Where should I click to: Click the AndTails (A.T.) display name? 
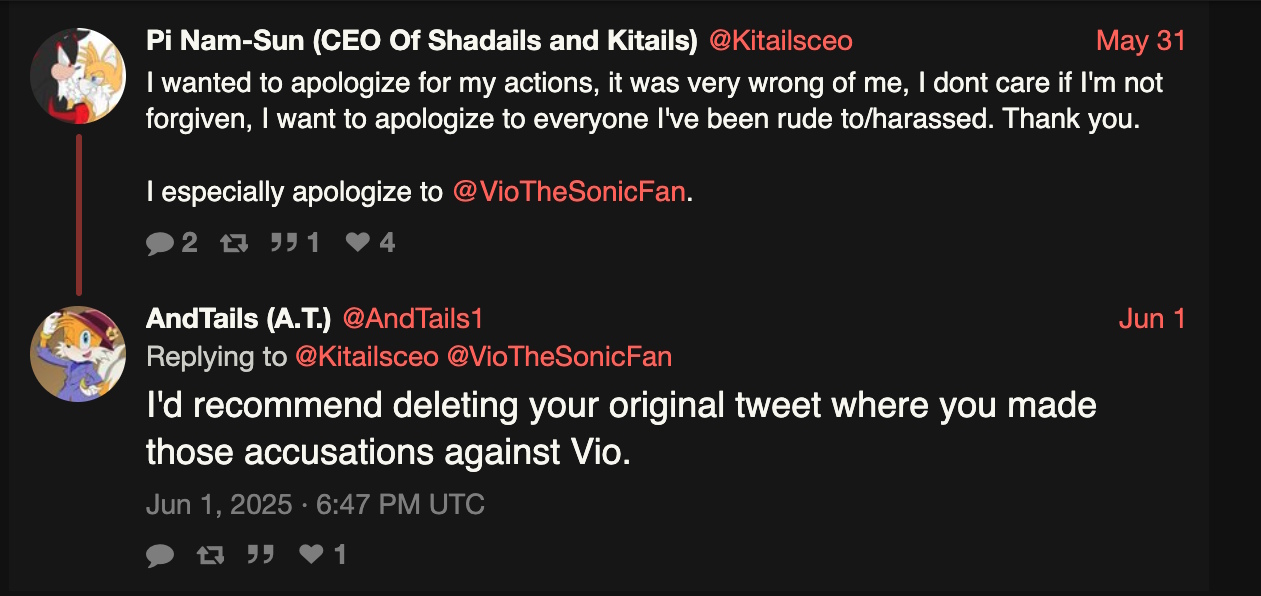pos(238,319)
